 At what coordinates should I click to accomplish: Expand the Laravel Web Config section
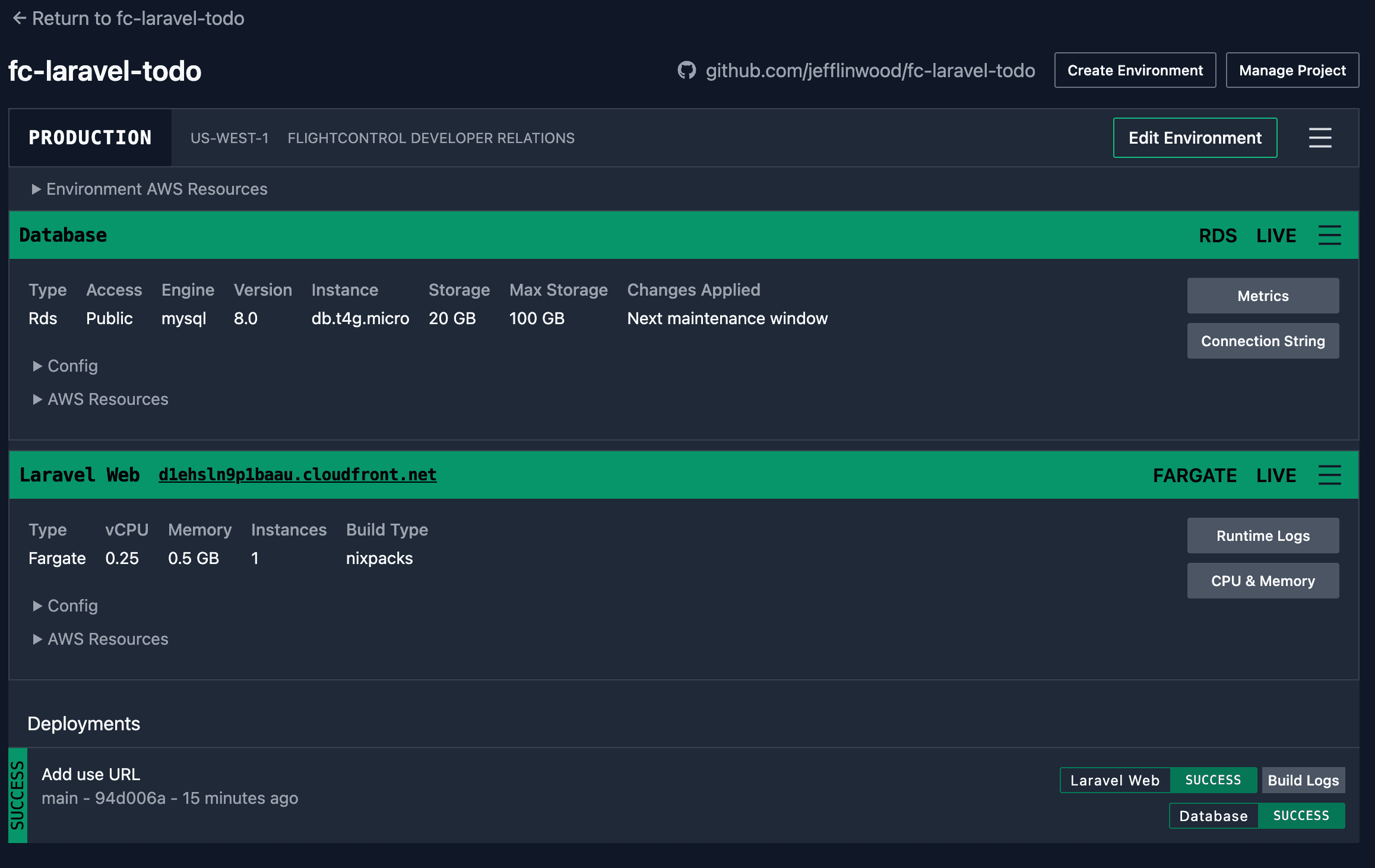tap(65, 606)
